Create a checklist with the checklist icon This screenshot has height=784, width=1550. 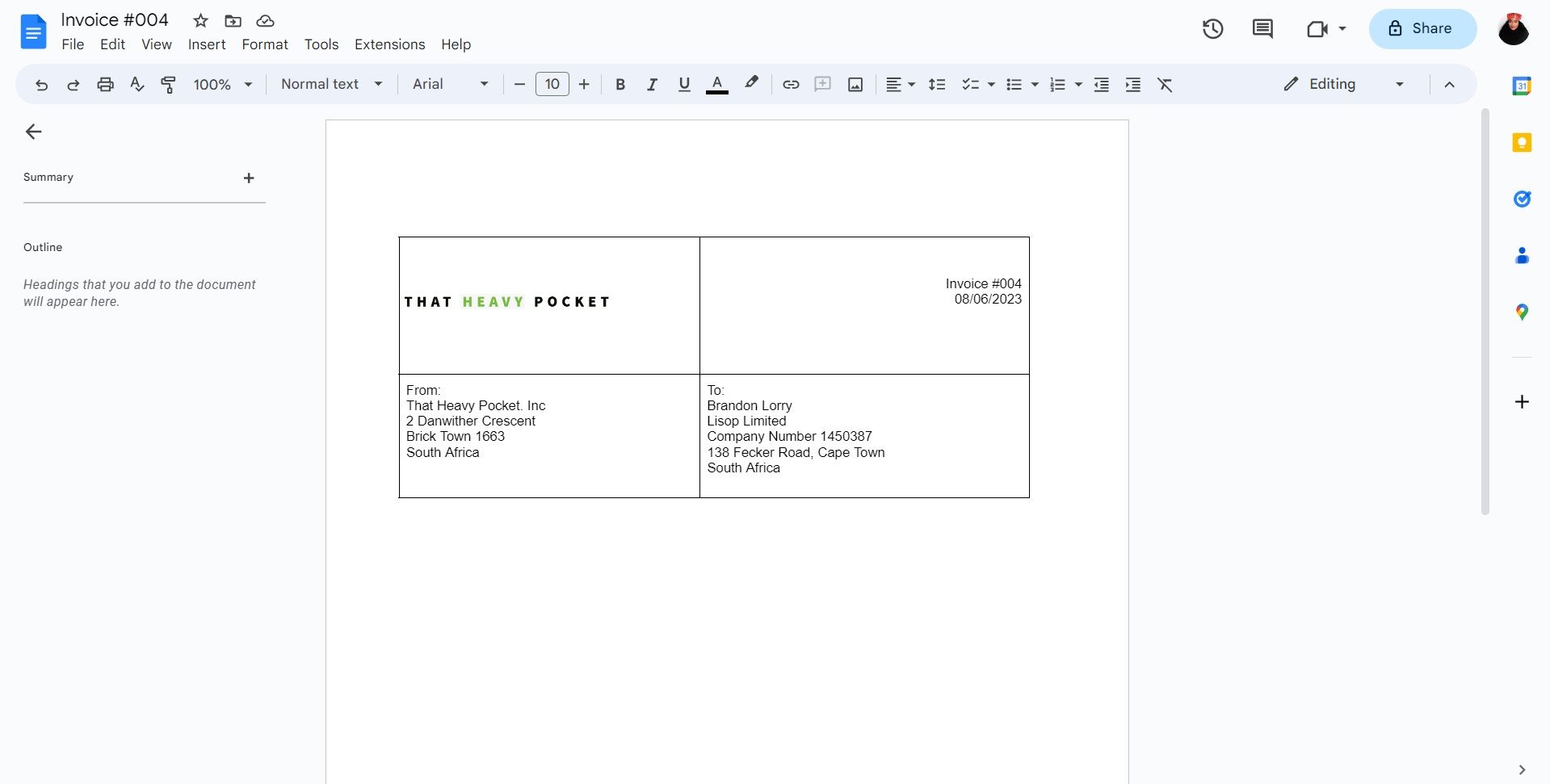click(970, 84)
